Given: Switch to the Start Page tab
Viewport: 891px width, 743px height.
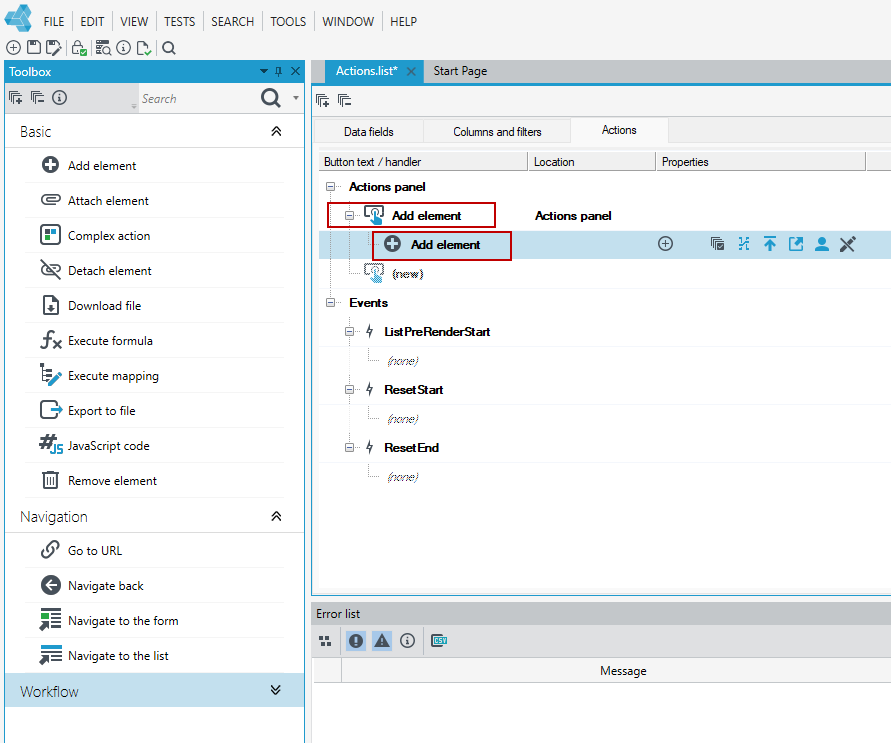Looking at the screenshot, I should pyautogui.click(x=460, y=71).
